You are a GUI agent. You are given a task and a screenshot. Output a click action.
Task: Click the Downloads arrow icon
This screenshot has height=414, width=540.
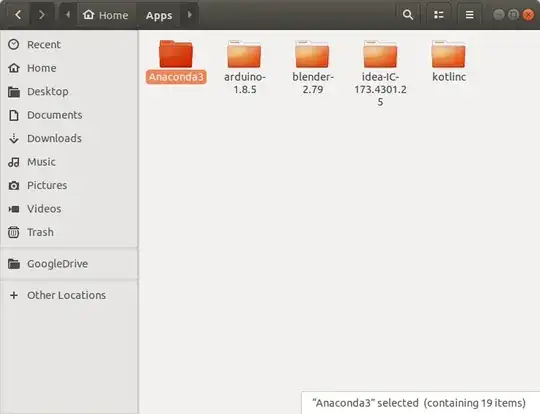(14, 138)
